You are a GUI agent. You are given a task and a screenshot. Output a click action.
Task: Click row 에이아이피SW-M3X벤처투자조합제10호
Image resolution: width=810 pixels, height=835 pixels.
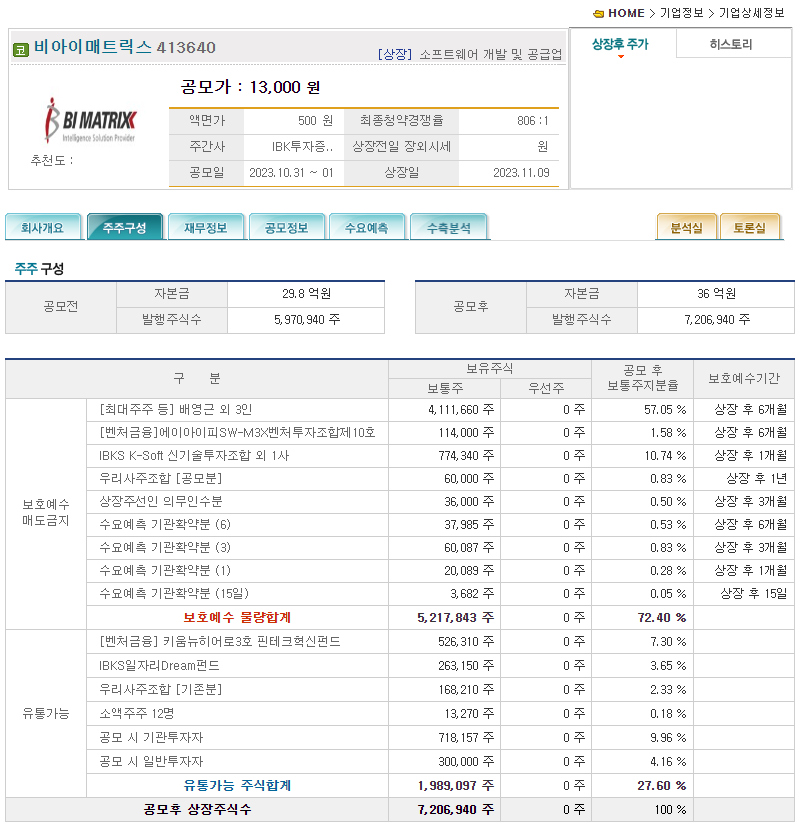(x=237, y=432)
